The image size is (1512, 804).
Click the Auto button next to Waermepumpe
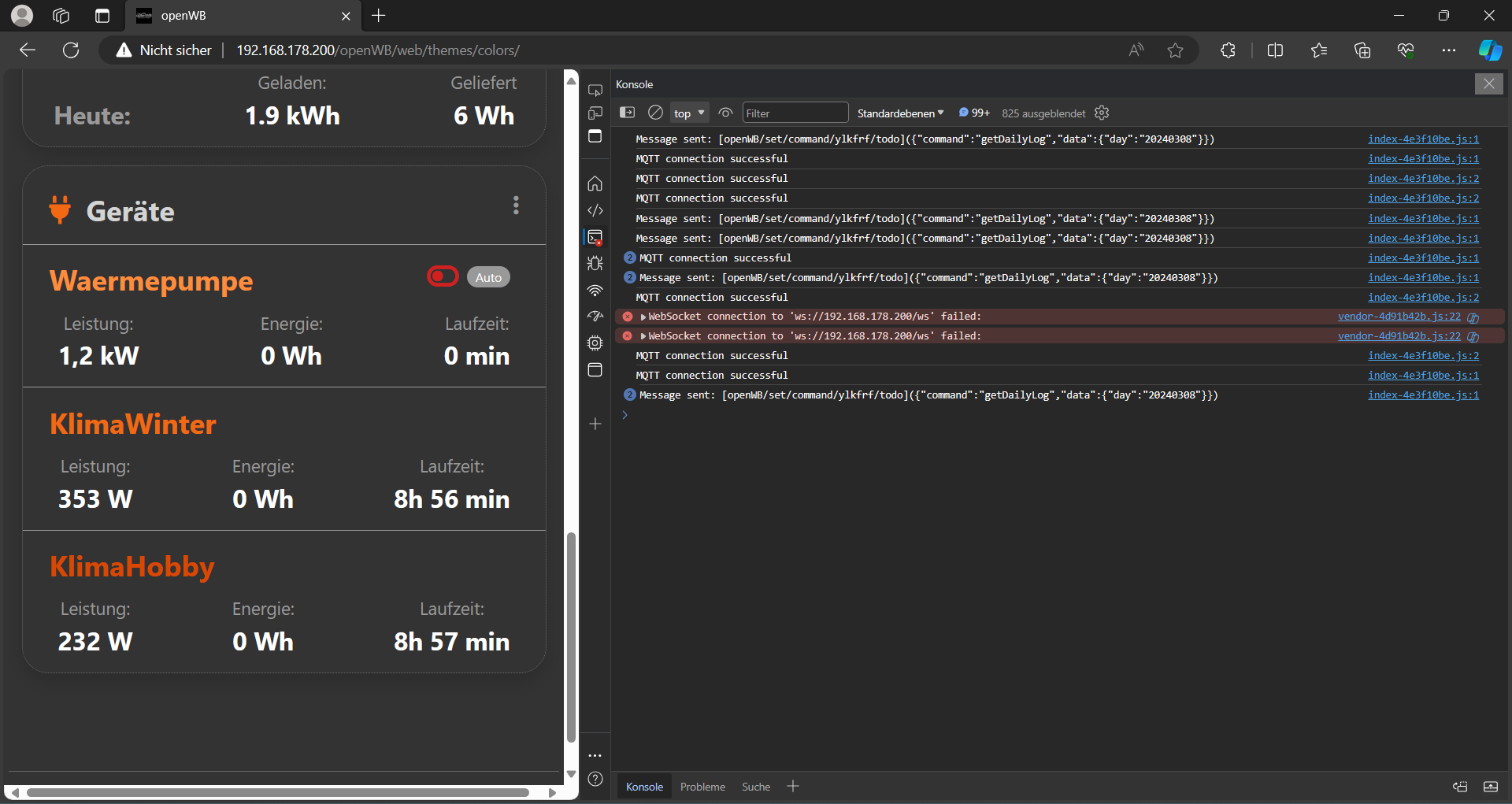pos(487,276)
